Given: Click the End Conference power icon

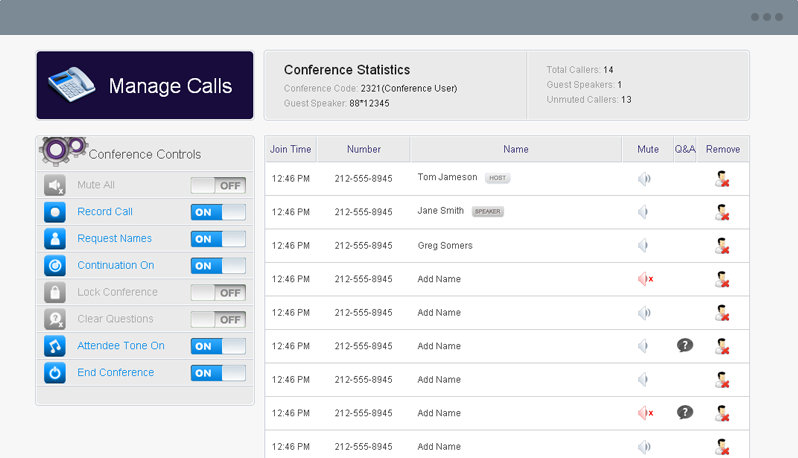Looking at the screenshot, I should [x=54, y=373].
